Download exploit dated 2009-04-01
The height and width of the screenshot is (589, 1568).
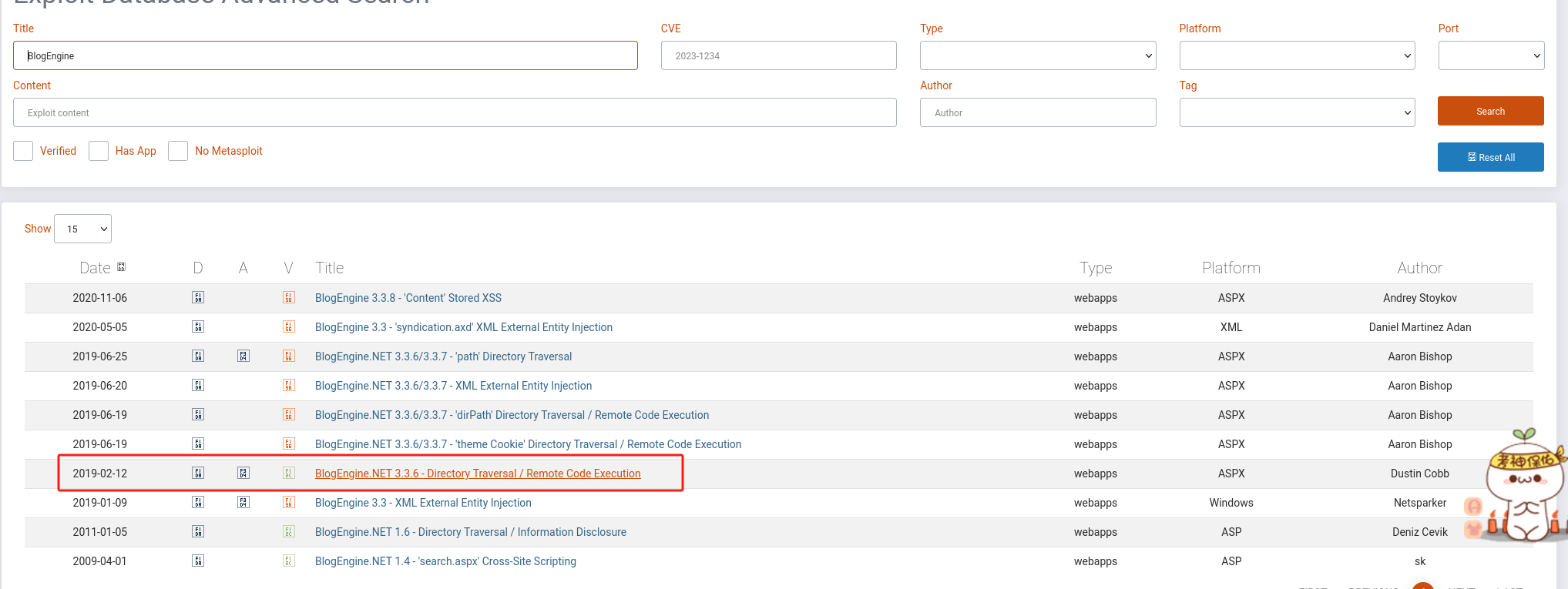click(198, 561)
